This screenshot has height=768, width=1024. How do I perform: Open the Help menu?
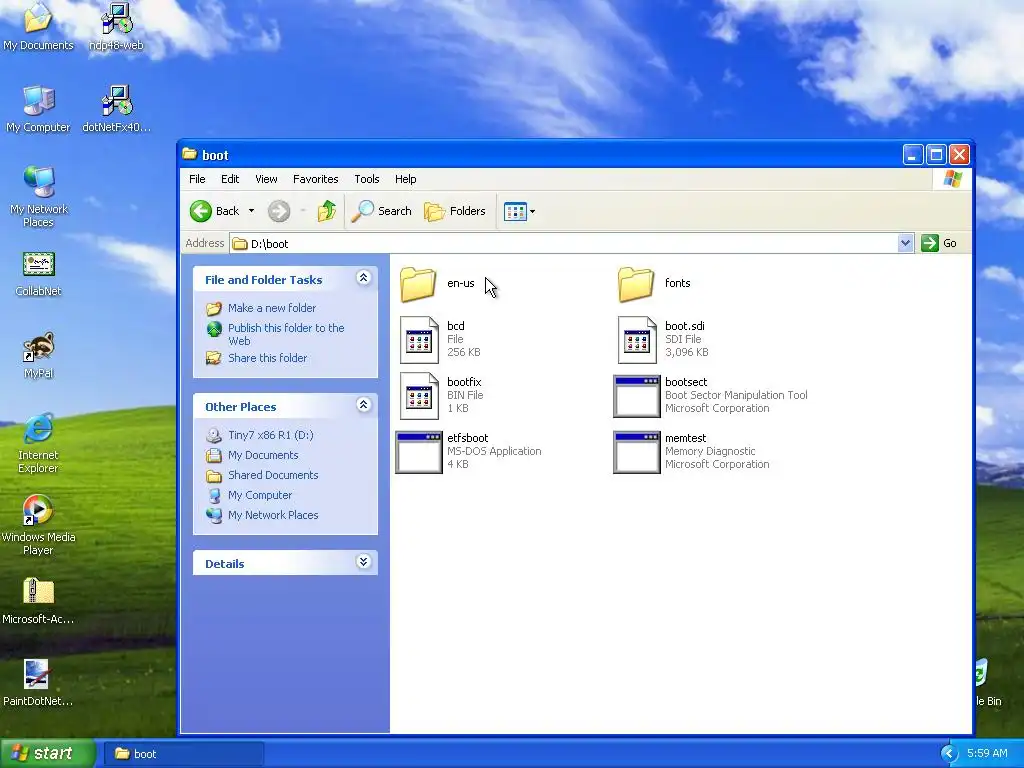pyautogui.click(x=406, y=179)
